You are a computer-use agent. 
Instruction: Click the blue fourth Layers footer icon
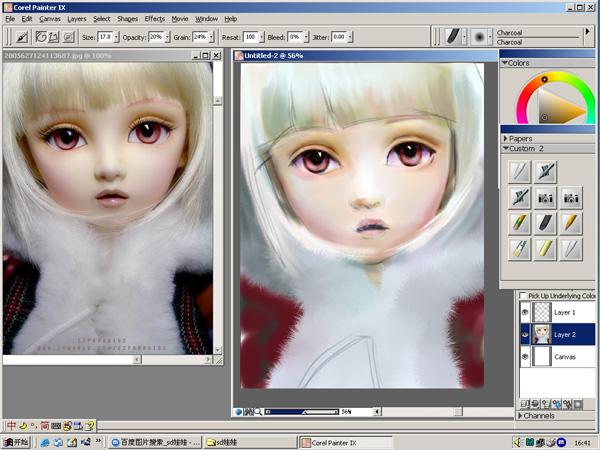[x=557, y=404]
